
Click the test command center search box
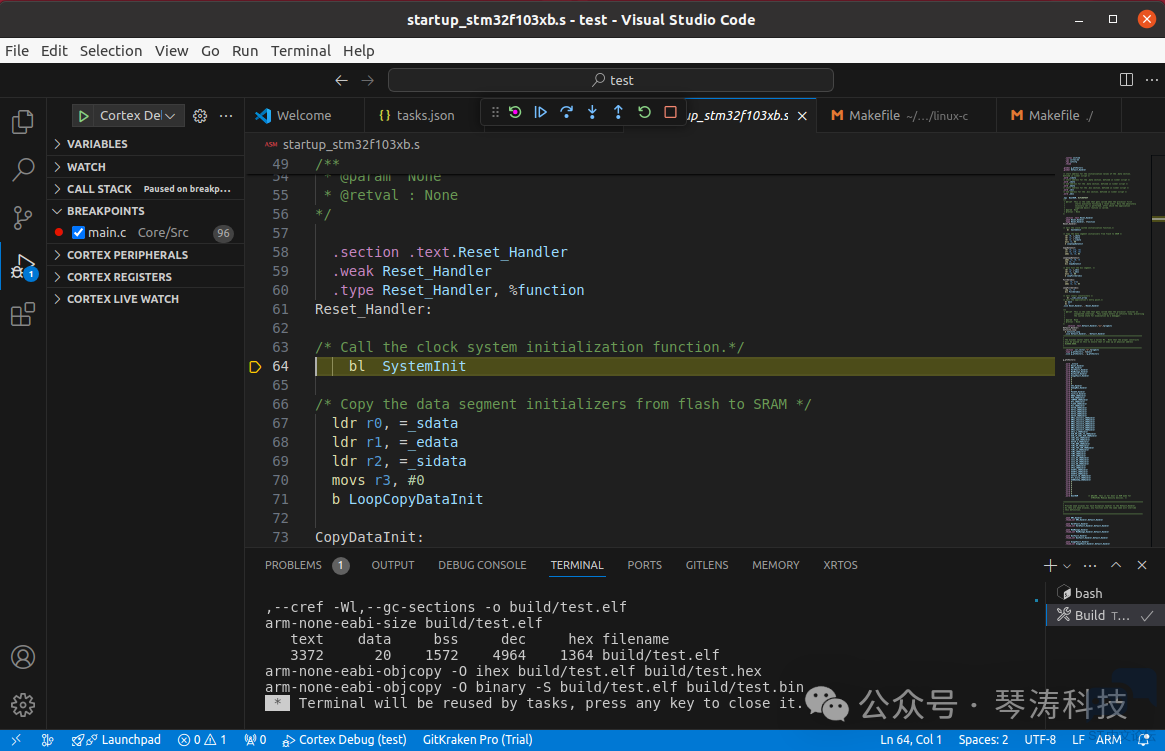[611, 80]
